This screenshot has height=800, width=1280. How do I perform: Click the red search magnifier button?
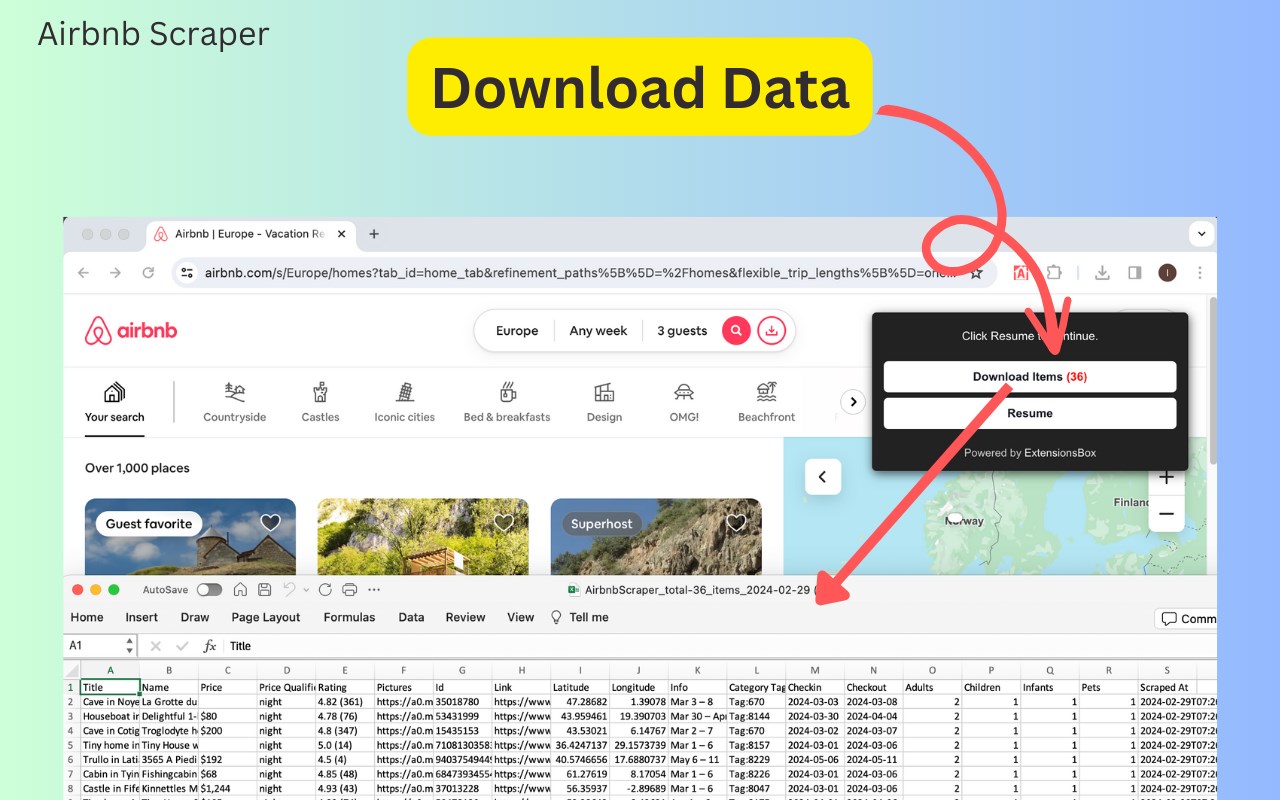736,331
